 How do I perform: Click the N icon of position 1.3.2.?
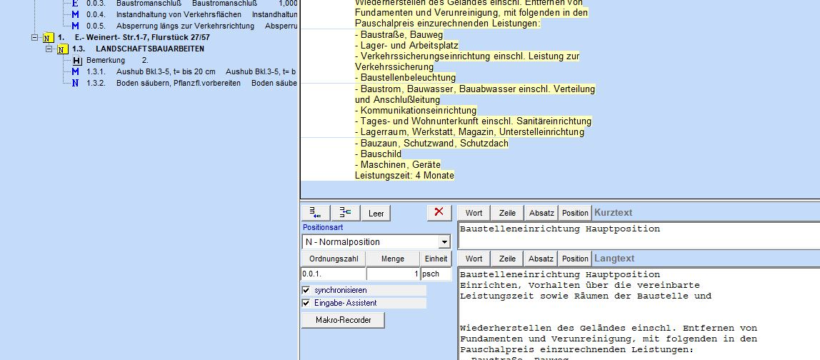(75, 83)
